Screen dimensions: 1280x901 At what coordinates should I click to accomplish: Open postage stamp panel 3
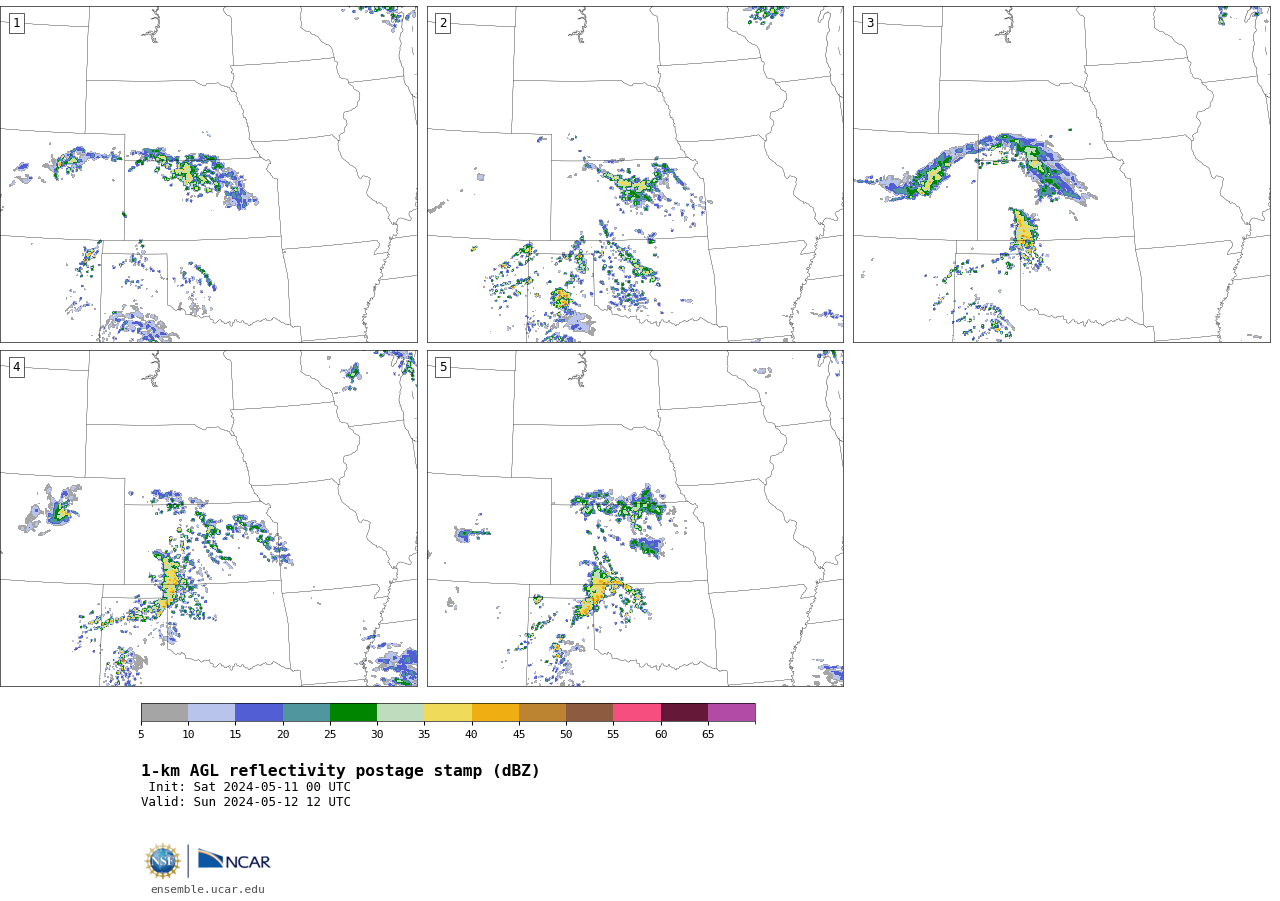click(1062, 174)
